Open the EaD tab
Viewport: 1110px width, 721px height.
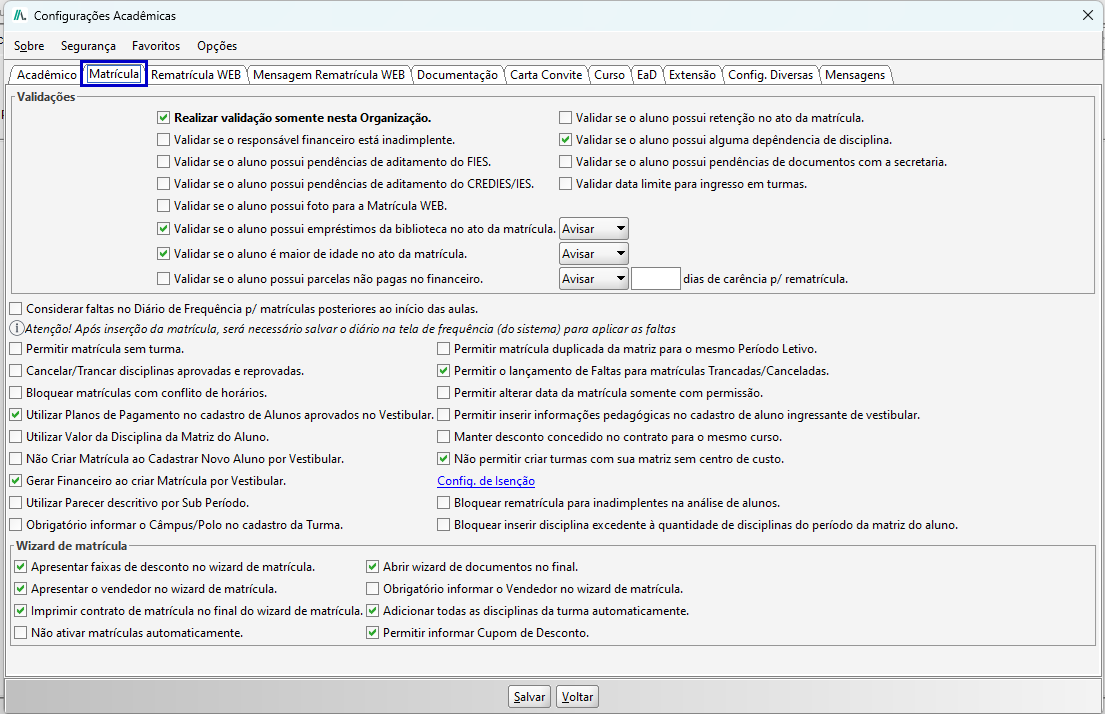pos(646,74)
